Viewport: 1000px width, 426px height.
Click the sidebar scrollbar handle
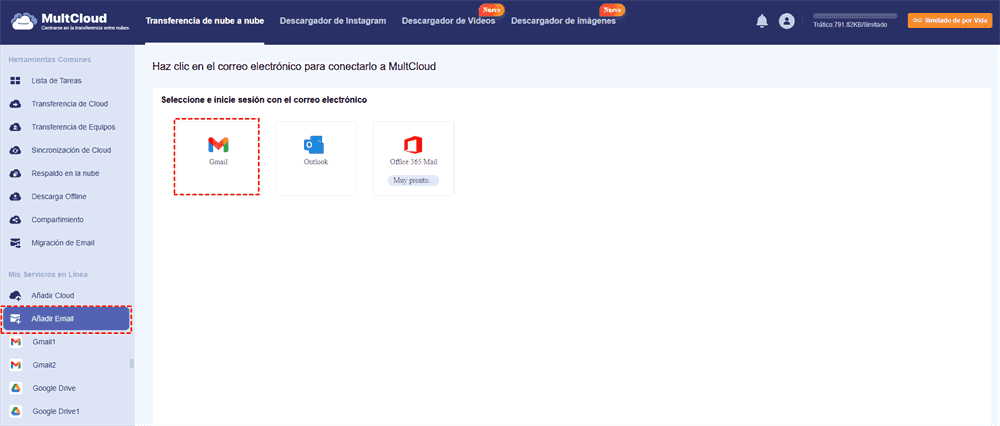click(132, 364)
